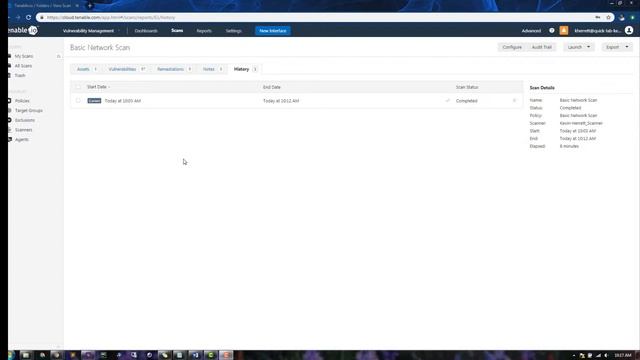Viewport: 640px width, 360px height.
Task: Click the saved password key icon
Action: (x=598, y=18)
